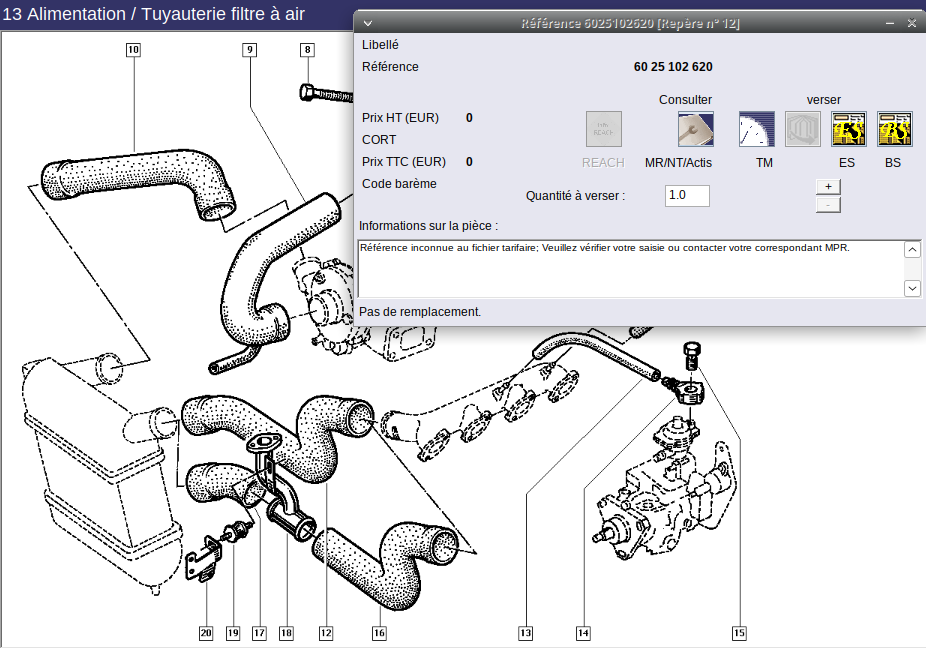Decrease quantity with the minus button

(x=828, y=205)
